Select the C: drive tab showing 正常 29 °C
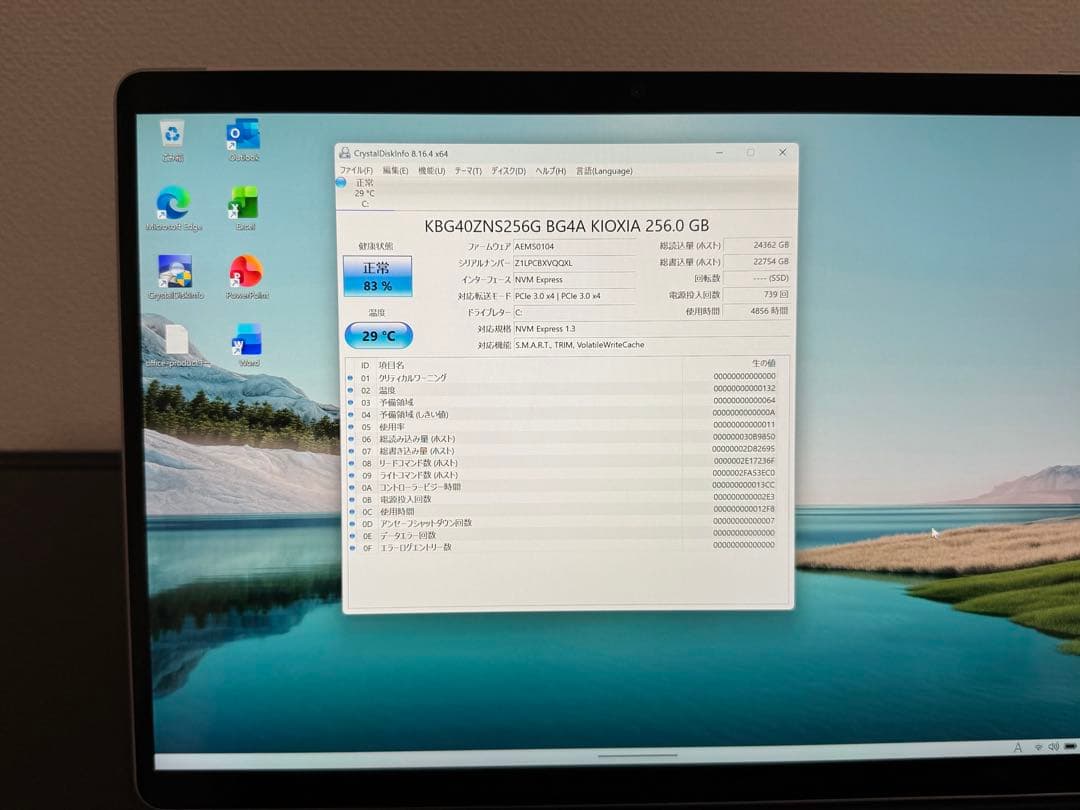This screenshot has width=1080, height=810. point(364,193)
